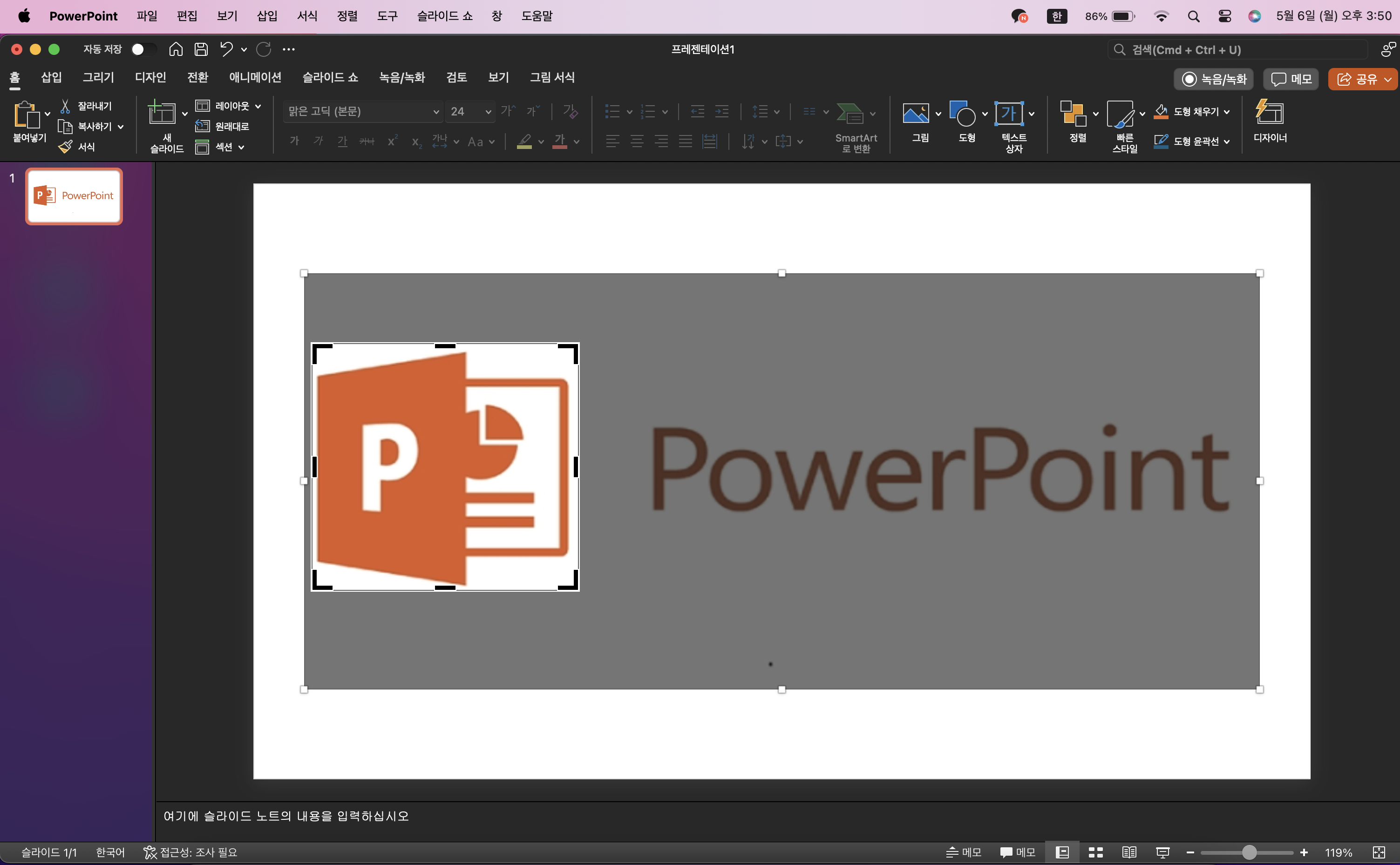
Task: Click the slide notes area text
Action: click(286, 816)
